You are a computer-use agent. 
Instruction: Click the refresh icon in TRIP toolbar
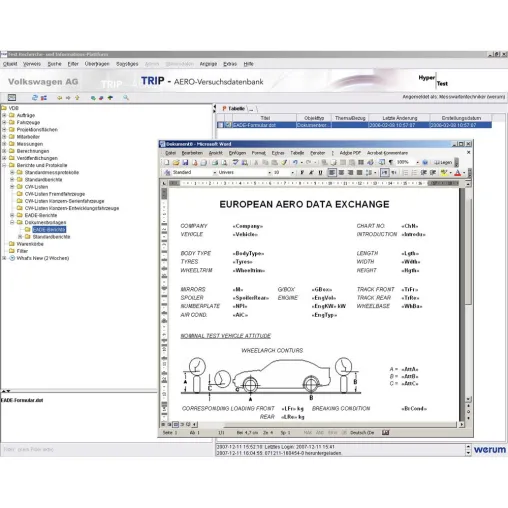(35, 98)
